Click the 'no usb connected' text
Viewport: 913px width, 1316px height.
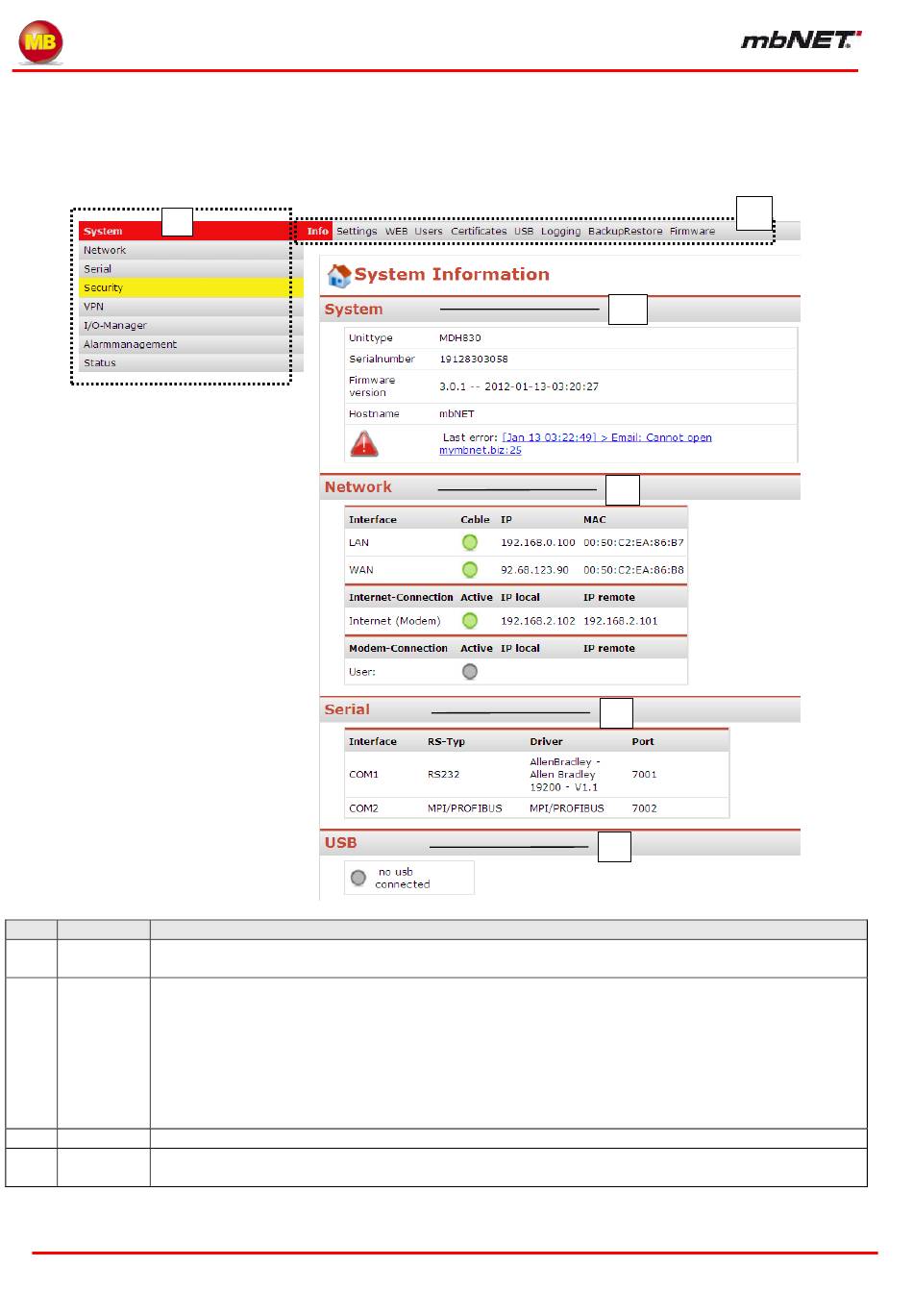pos(403,879)
